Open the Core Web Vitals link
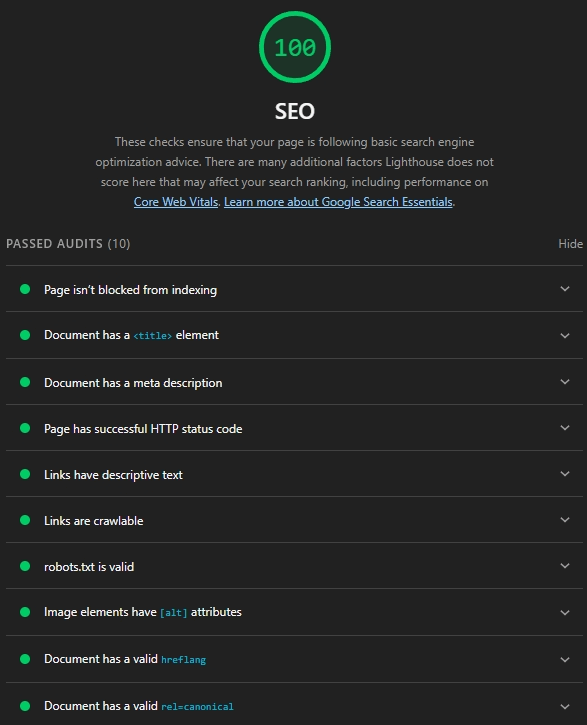The image size is (587, 725). tap(176, 202)
